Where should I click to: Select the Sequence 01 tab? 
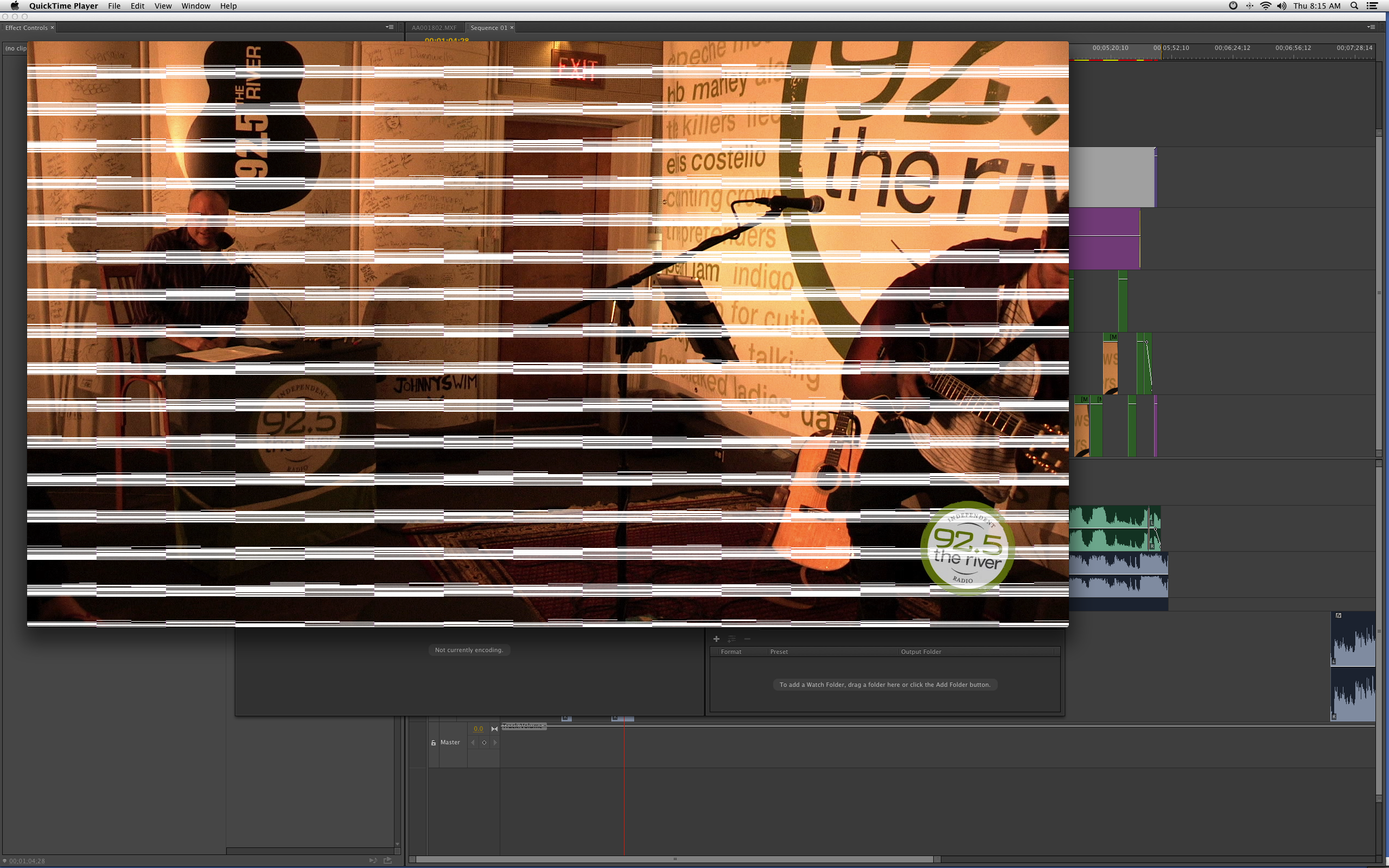(x=488, y=28)
